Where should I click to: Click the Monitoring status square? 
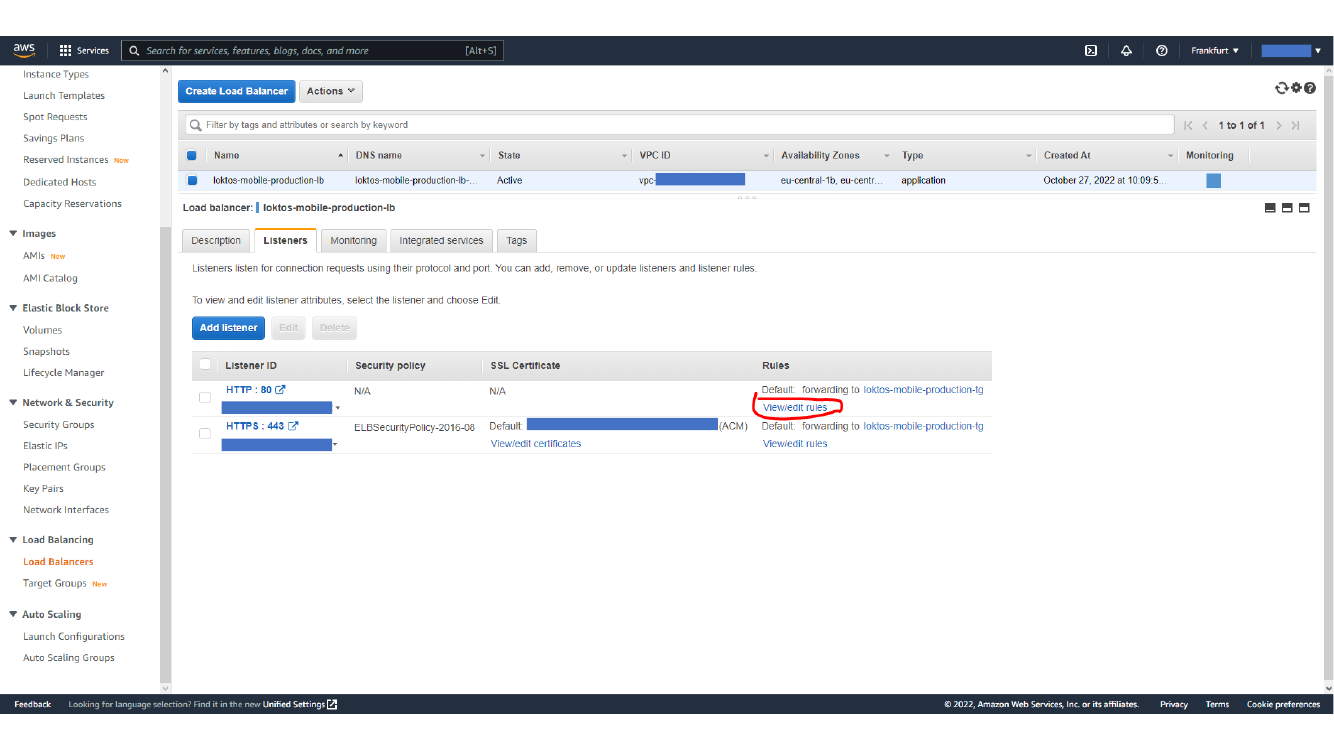coord(1213,181)
